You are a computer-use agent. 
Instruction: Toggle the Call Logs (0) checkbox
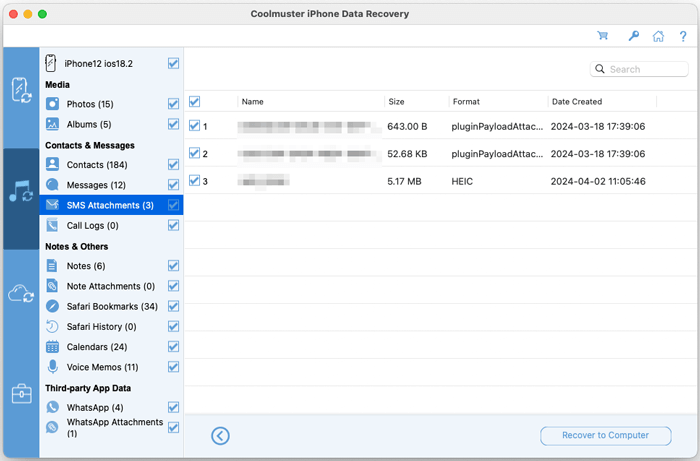174,225
